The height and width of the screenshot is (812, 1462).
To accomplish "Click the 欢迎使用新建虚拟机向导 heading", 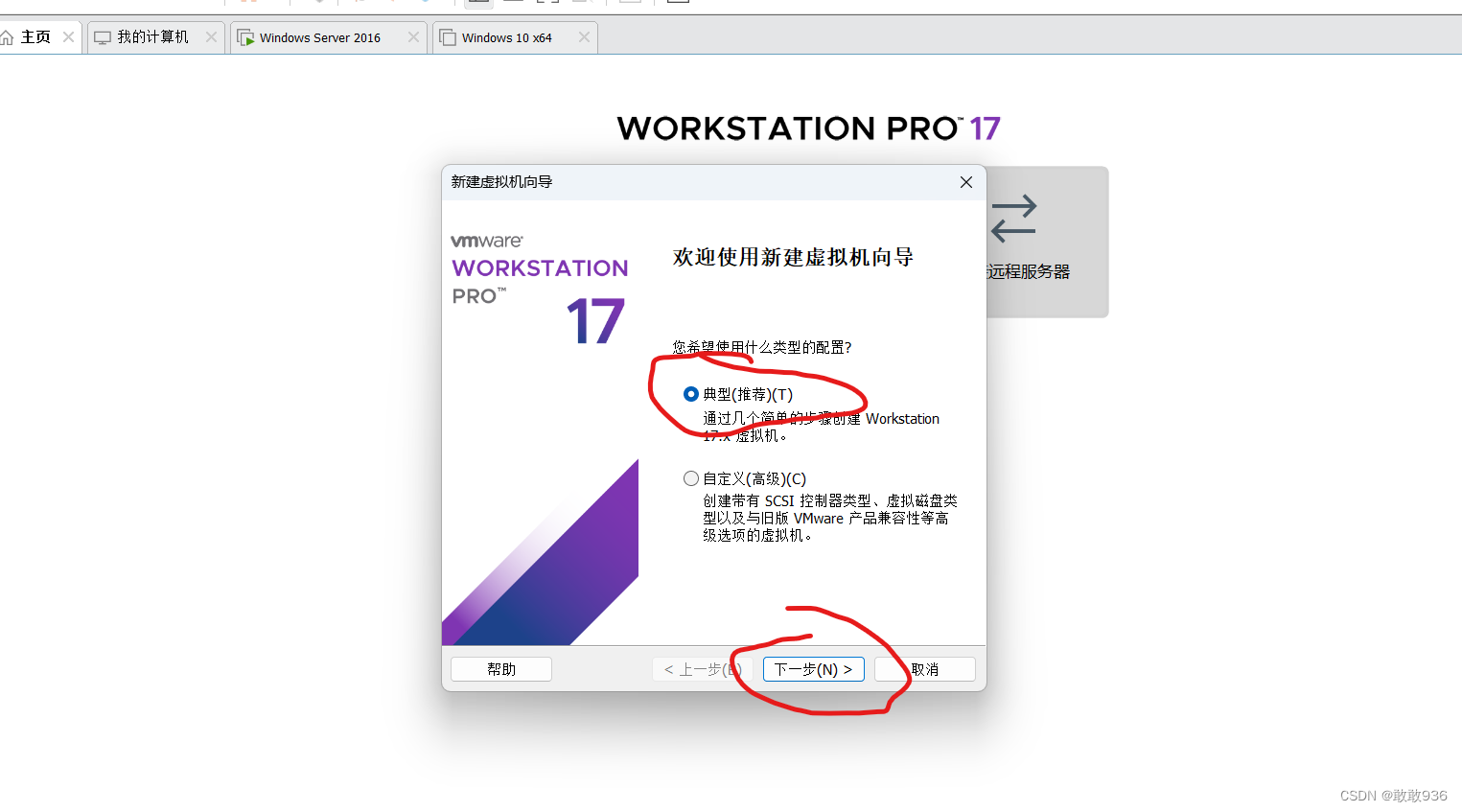I will pos(793,257).
